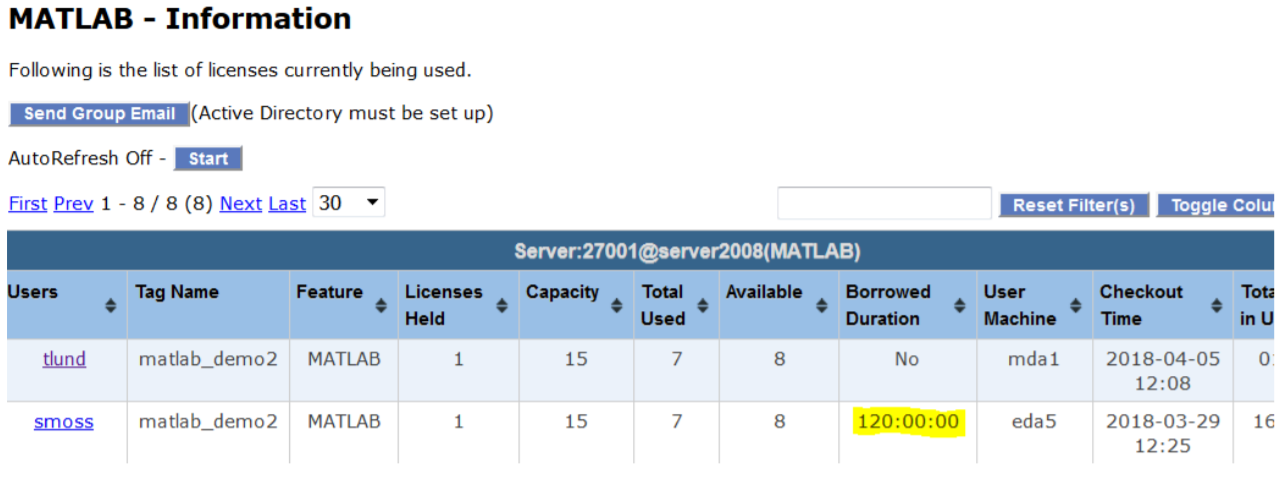Sort by Users column arrow icon
1282x479 pixels.
111,306
